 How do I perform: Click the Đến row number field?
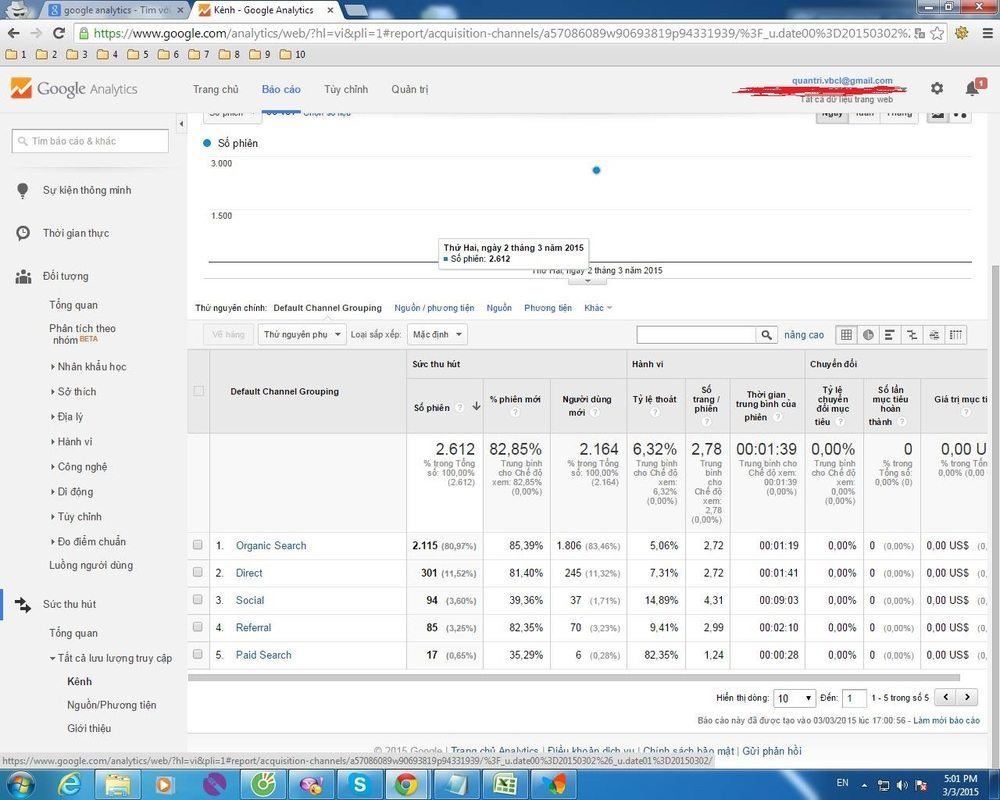click(854, 698)
